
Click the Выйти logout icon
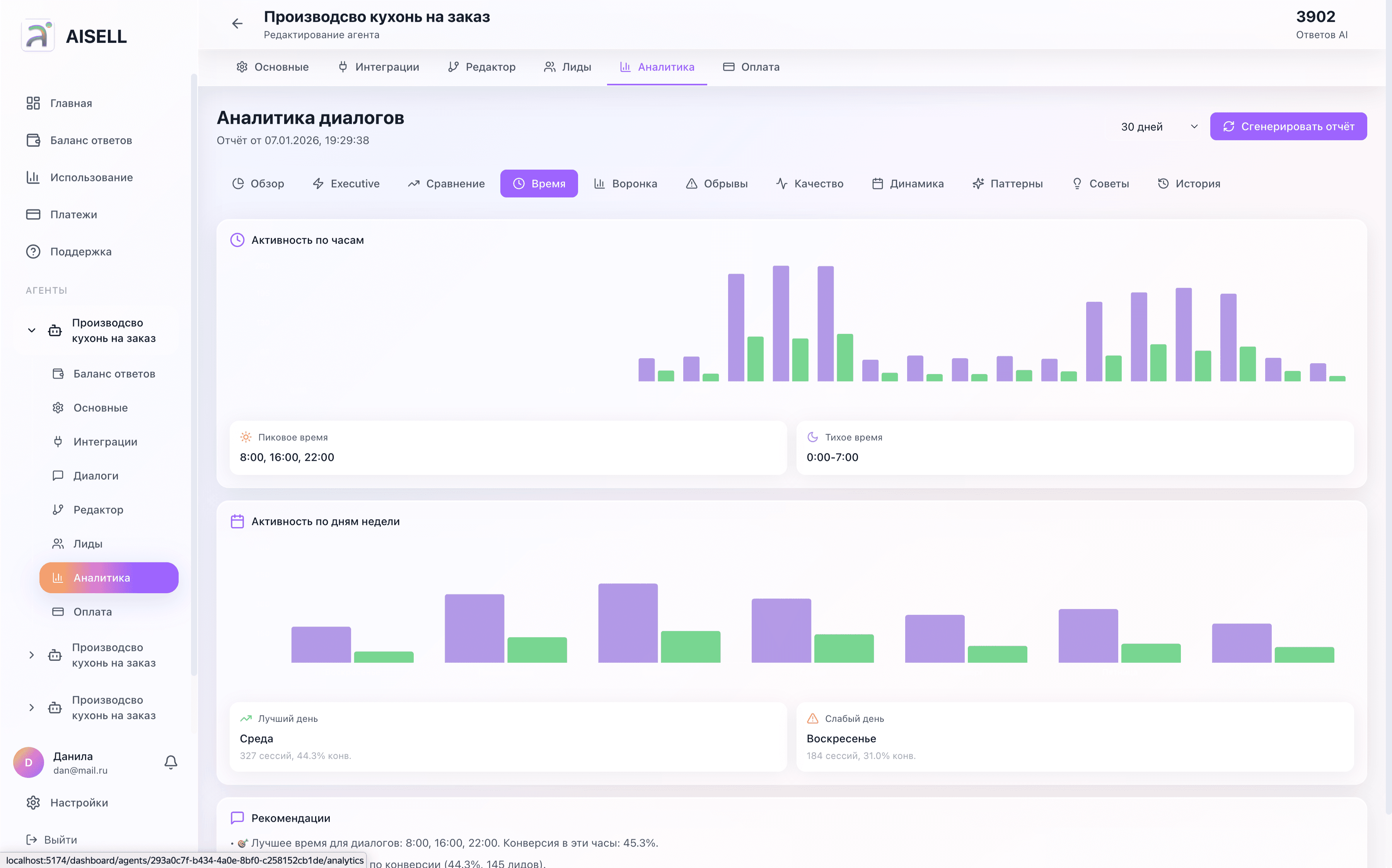pyautogui.click(x=32, y=839)
